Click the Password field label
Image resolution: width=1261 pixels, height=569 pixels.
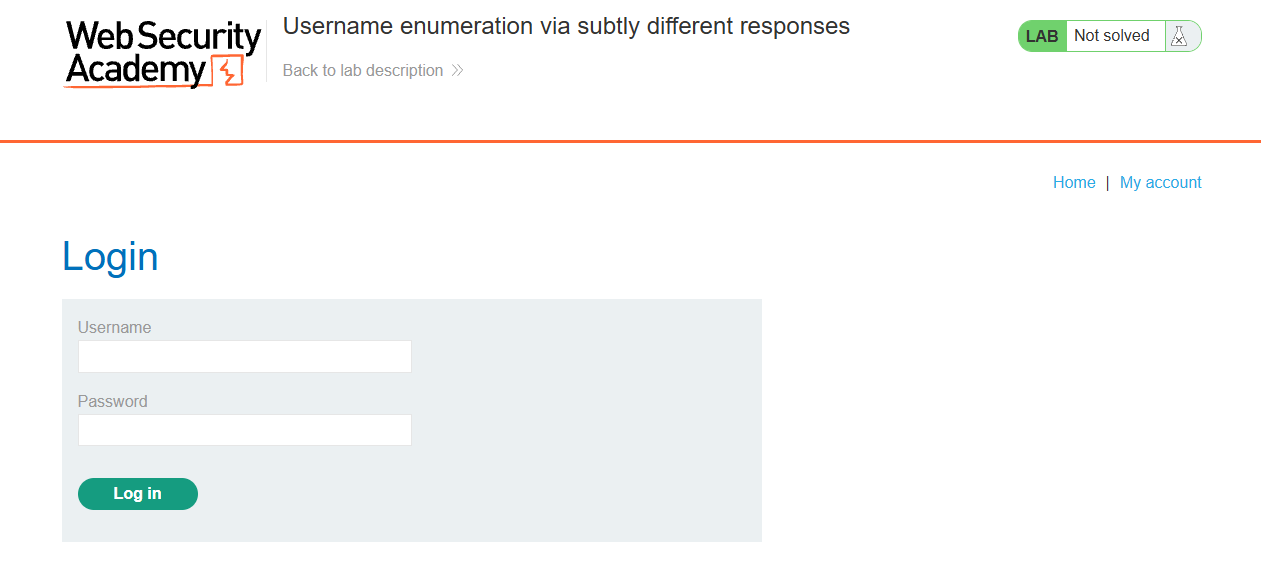113,401
